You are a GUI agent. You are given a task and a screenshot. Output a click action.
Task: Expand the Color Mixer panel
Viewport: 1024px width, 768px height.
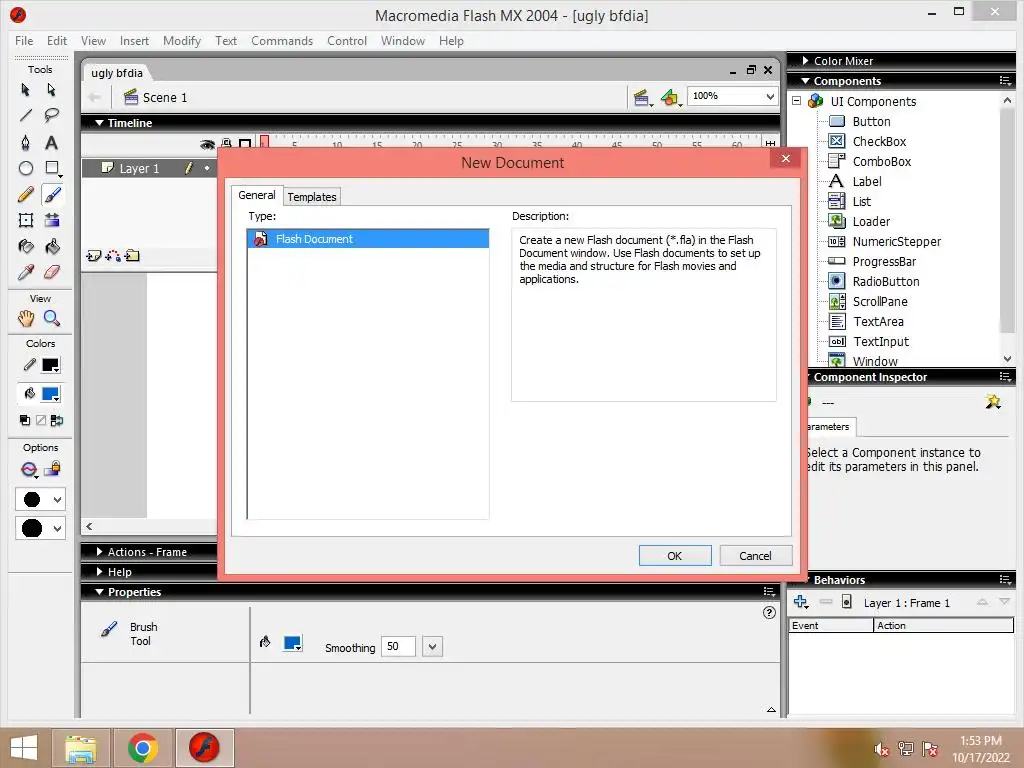[805, 61]
